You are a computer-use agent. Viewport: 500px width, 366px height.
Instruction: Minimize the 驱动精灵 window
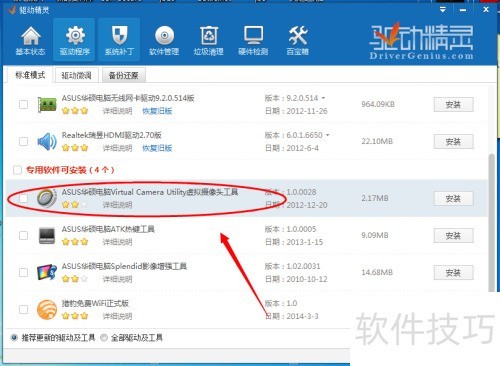[x=463, y=10]
